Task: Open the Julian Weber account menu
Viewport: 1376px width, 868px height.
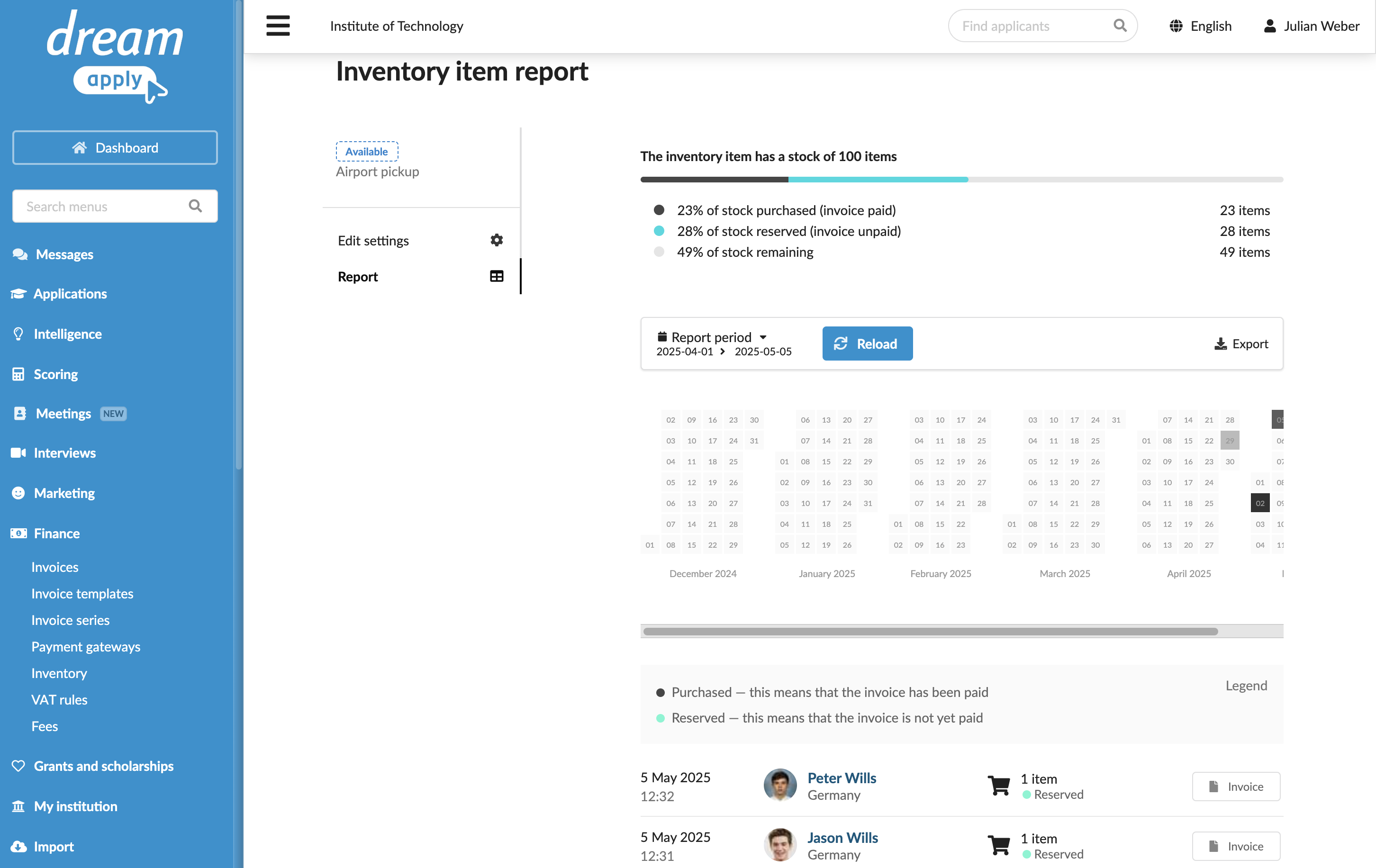Action: [1312, 26]
